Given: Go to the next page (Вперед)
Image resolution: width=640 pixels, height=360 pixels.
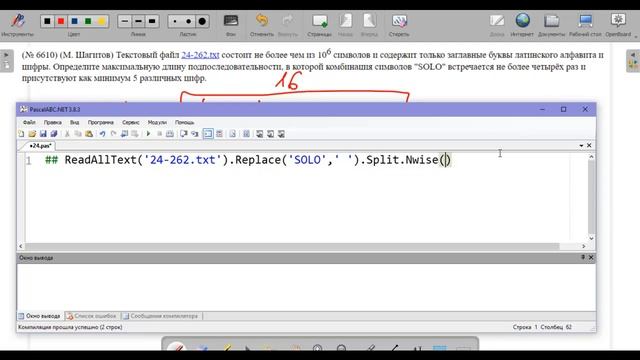Looking at the screenshot, I should (x=369, y=24).
